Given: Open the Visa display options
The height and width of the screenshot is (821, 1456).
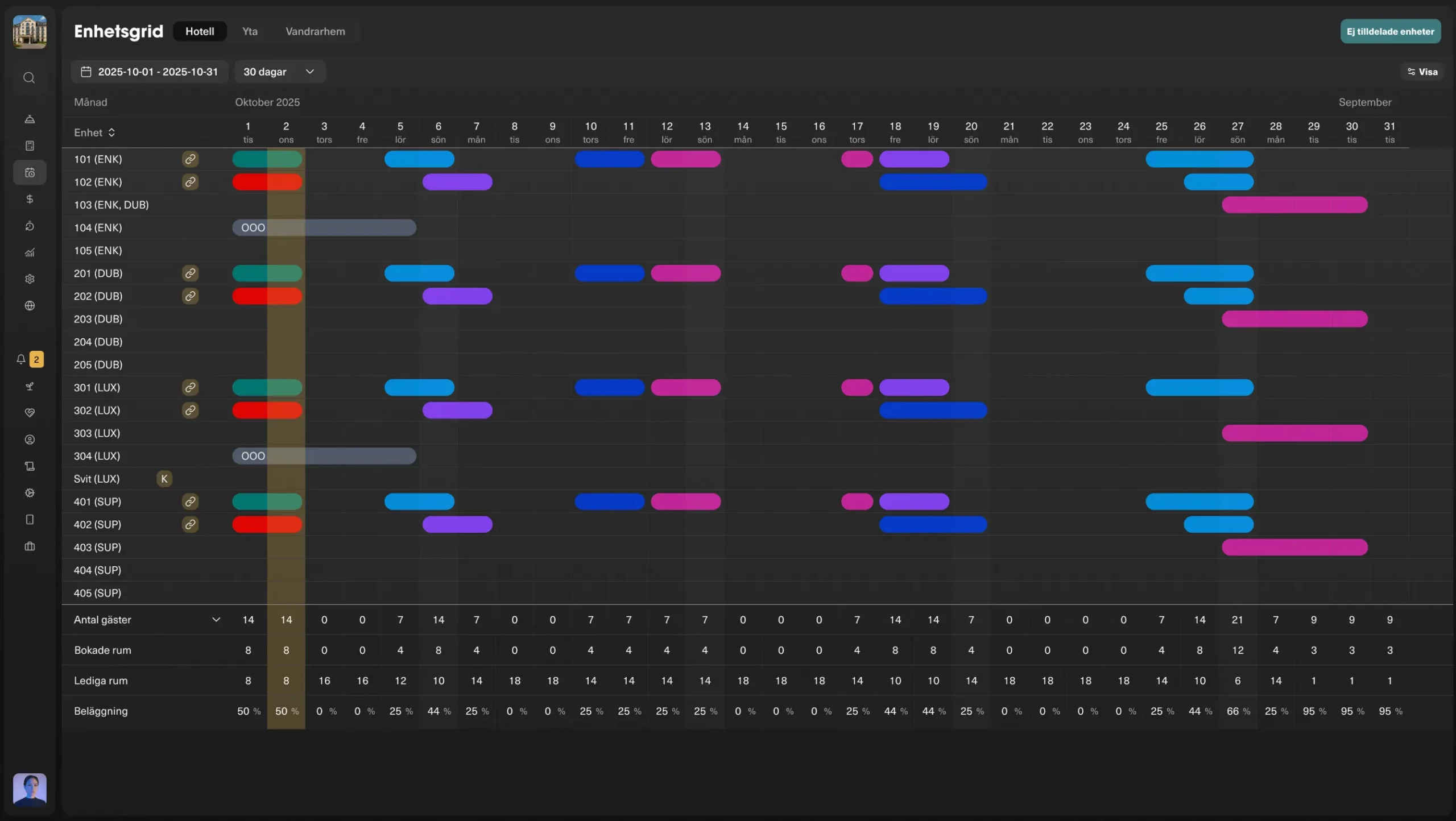Looking at the screenshot, I should click(1422, 72).
